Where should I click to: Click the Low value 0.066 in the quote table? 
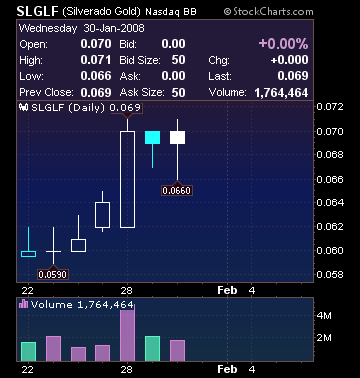pos(96,76)
